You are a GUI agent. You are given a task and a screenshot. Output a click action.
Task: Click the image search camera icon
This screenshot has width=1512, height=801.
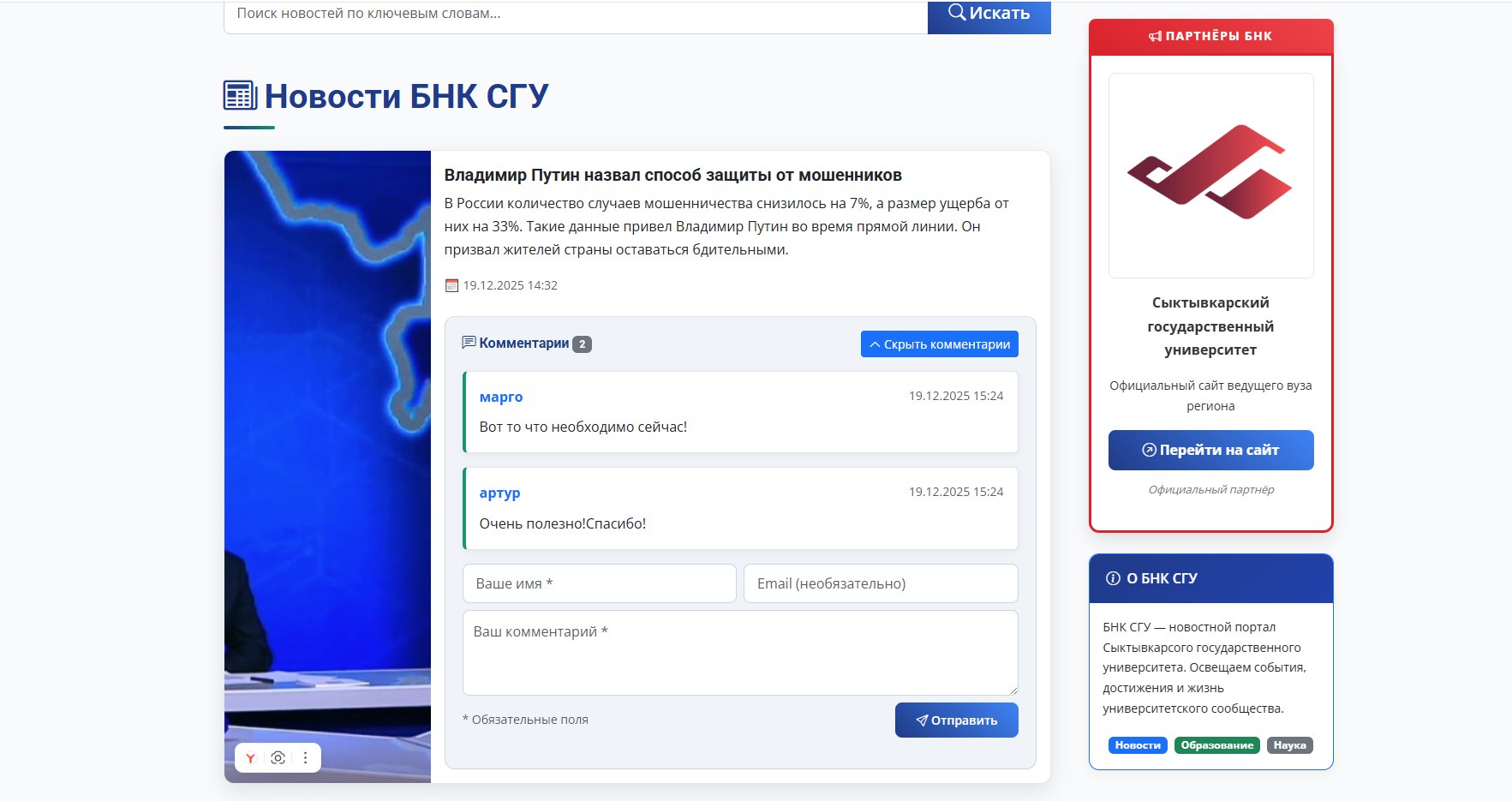[278, 758]
